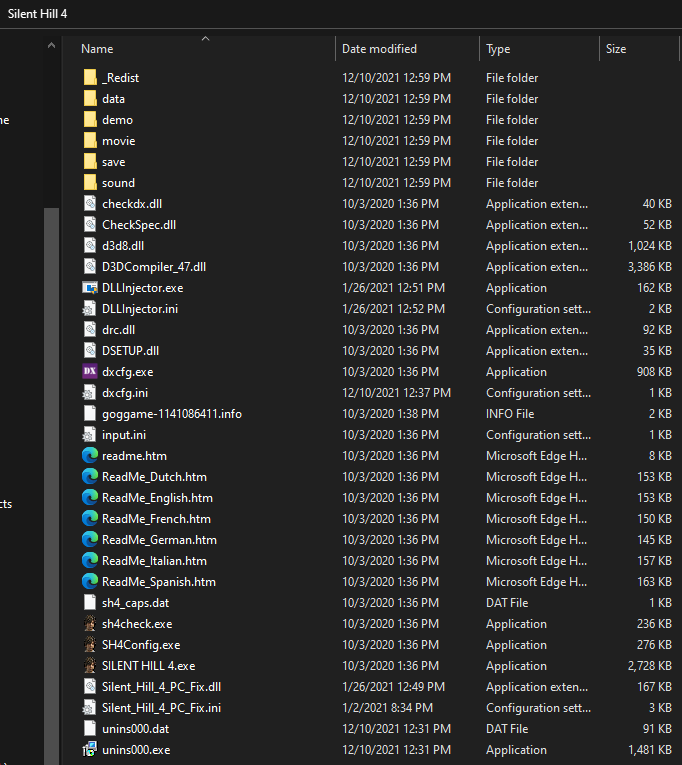Select the sound folder icon
Screen dimensions: 682x765
click(90, 182)
